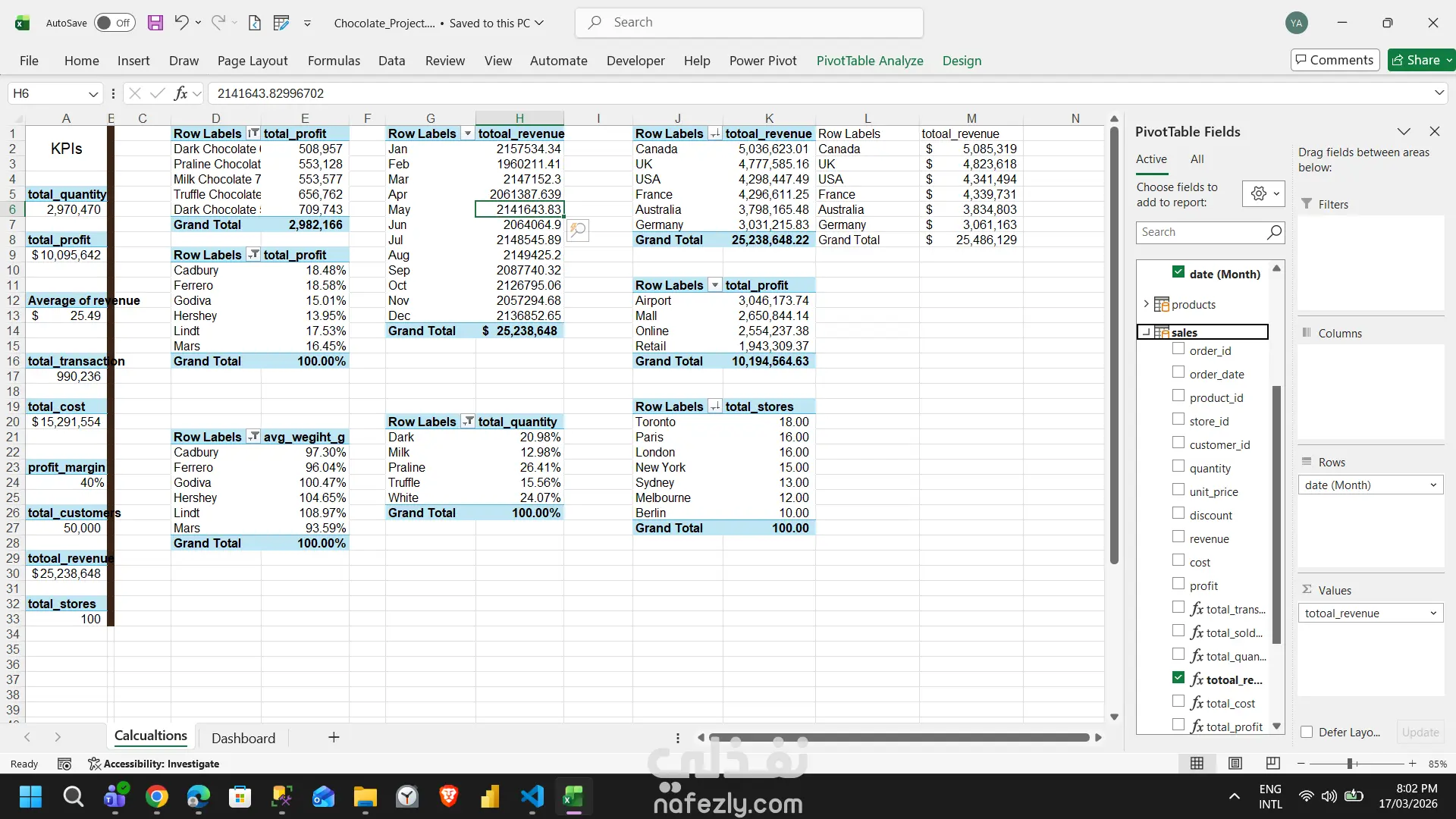The width and height of the screenshot is (1456, 819).
Task: Click the Comments button
Action: point(1335,60)
